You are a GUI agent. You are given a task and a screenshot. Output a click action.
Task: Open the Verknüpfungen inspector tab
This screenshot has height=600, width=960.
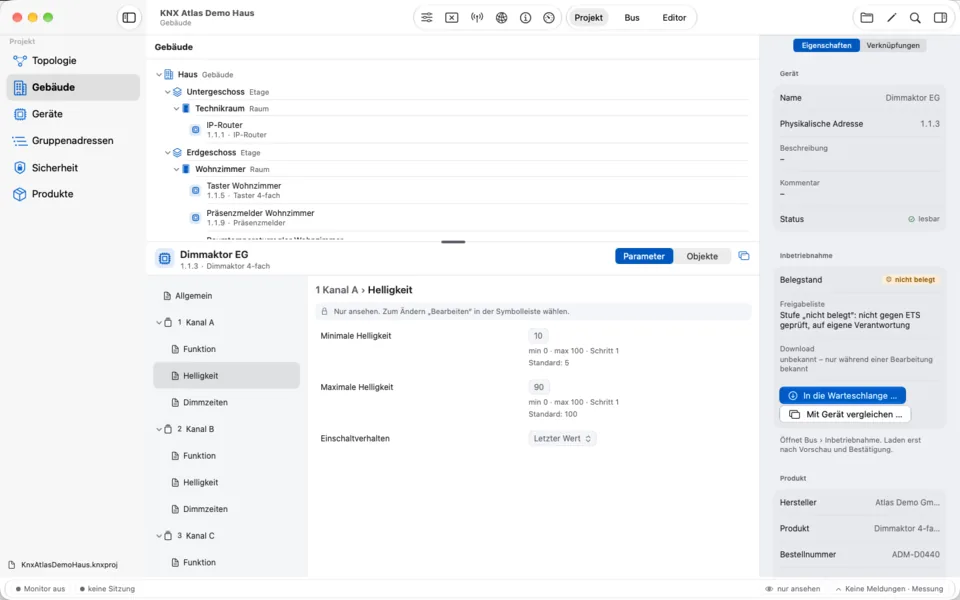coord(893,45)
